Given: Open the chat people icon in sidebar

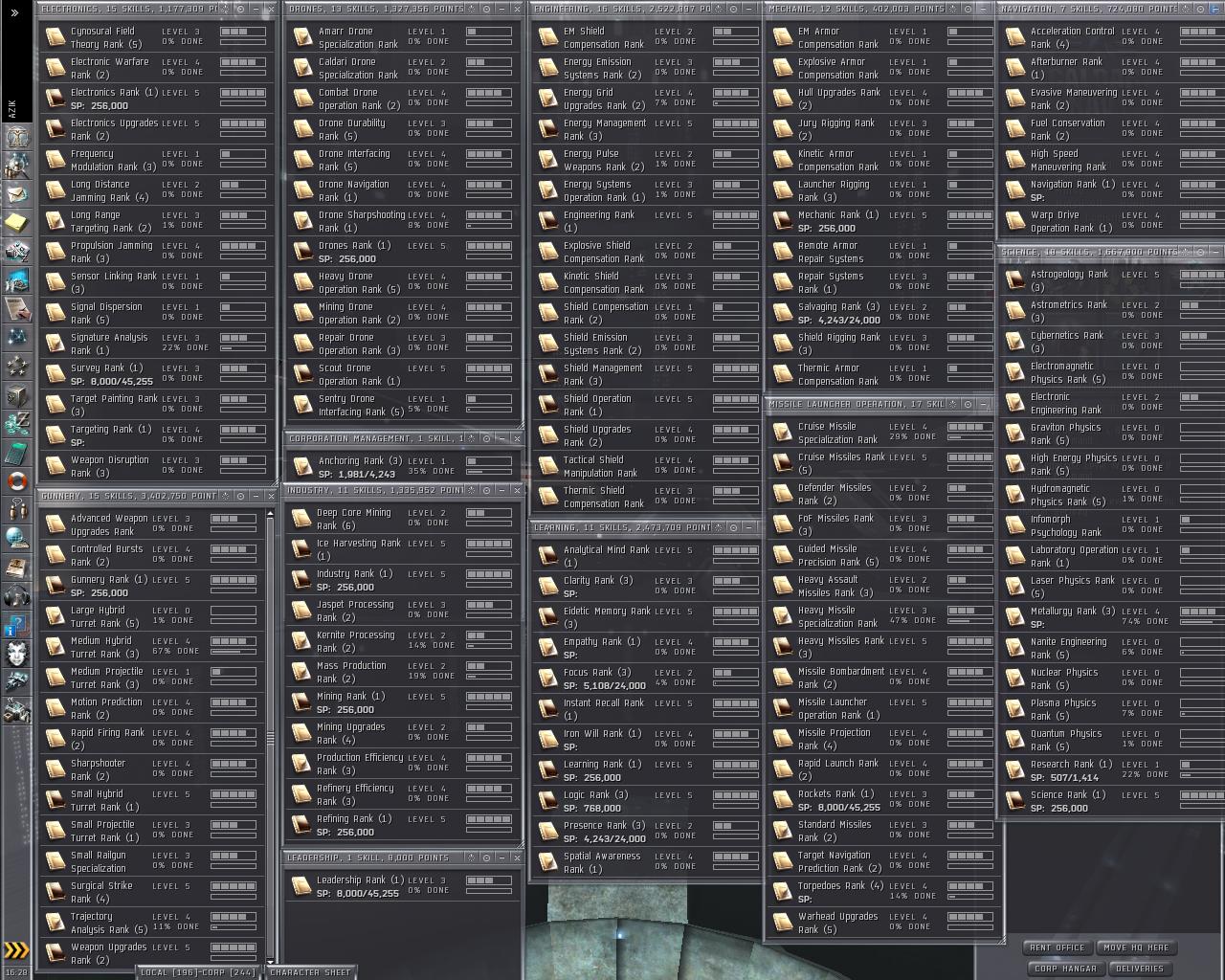Looking at the screenshot, I should [x=17, y=510].
